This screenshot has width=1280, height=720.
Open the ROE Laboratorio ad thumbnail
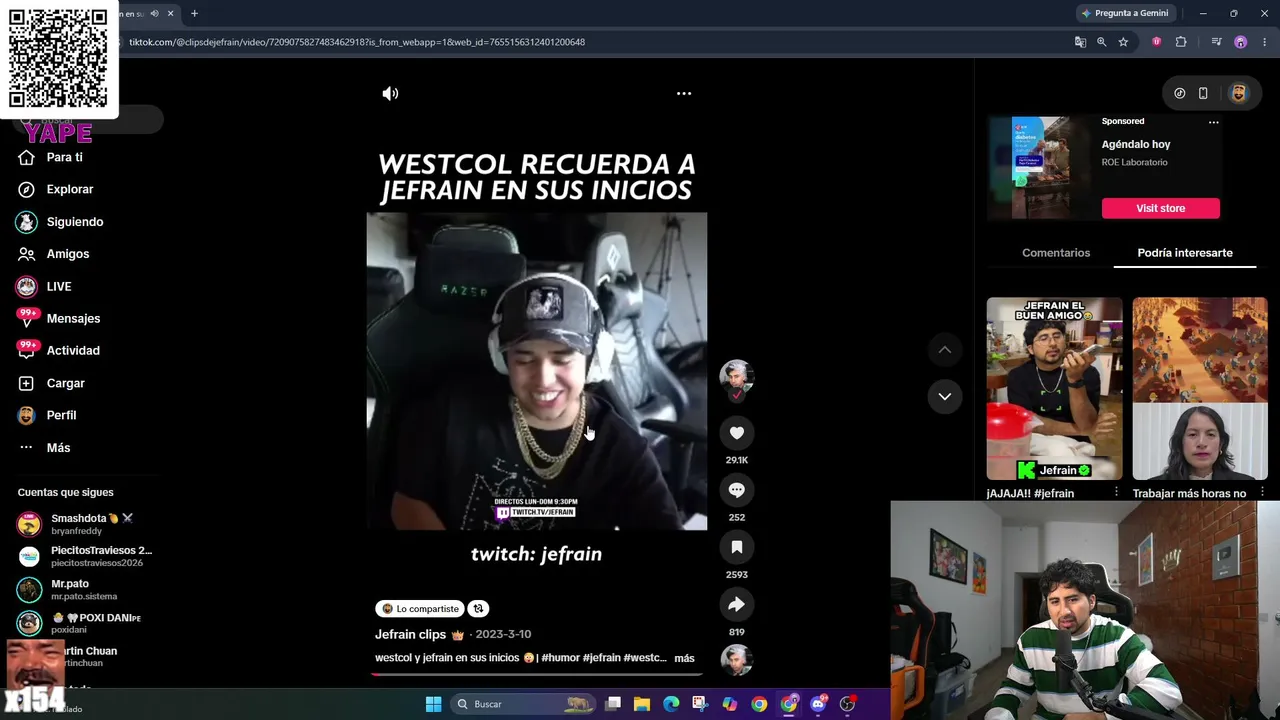[x=1040, y=167]
